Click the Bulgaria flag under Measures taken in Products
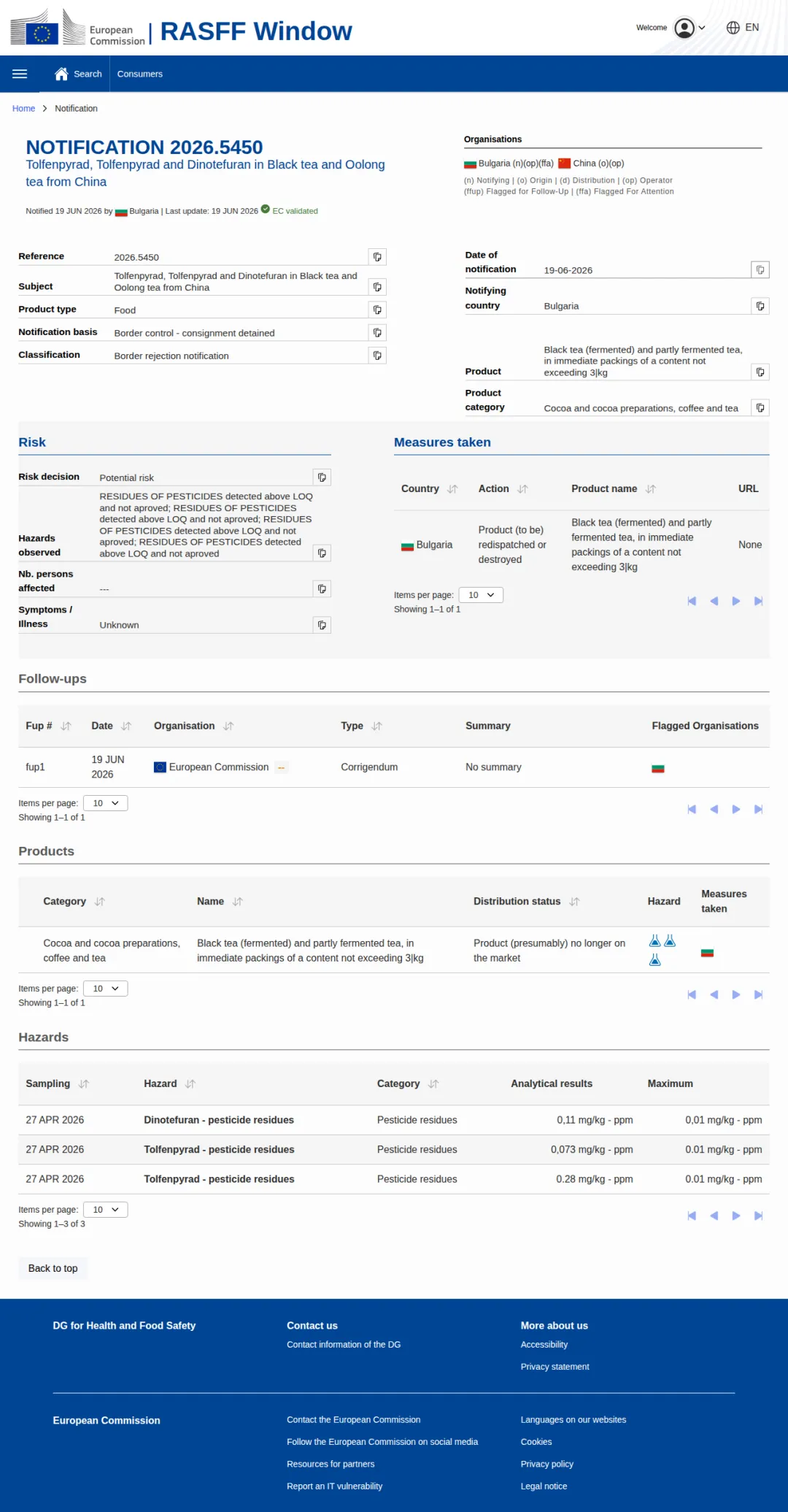This screenshot has width=788, height=1512. (x=707, y=953)
